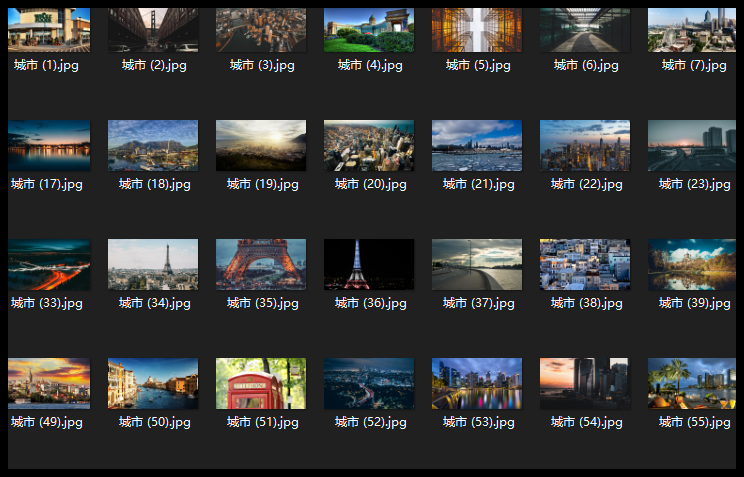Select the 城市 (53).jpg reflections thumbnail
The height and width of the screenshot is (477, 744).
coord(477,383)
